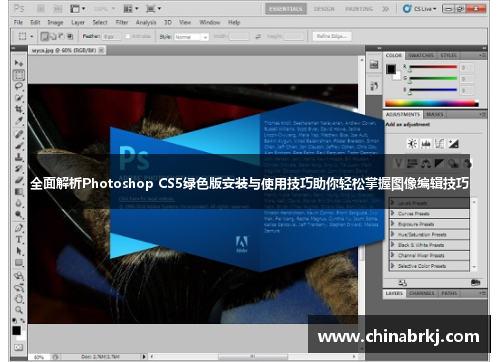Select the Hand tool
This screenshot has height=362, width=500.
coord(19,299)
